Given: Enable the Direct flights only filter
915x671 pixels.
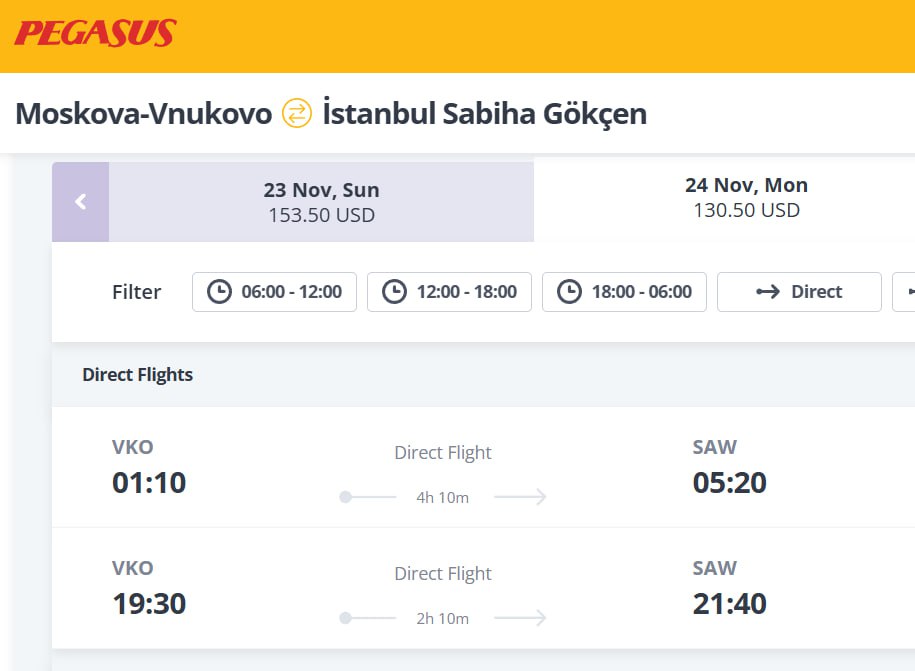Looking at the screenshot, I should pyautogui.click(x=799, y=292).
